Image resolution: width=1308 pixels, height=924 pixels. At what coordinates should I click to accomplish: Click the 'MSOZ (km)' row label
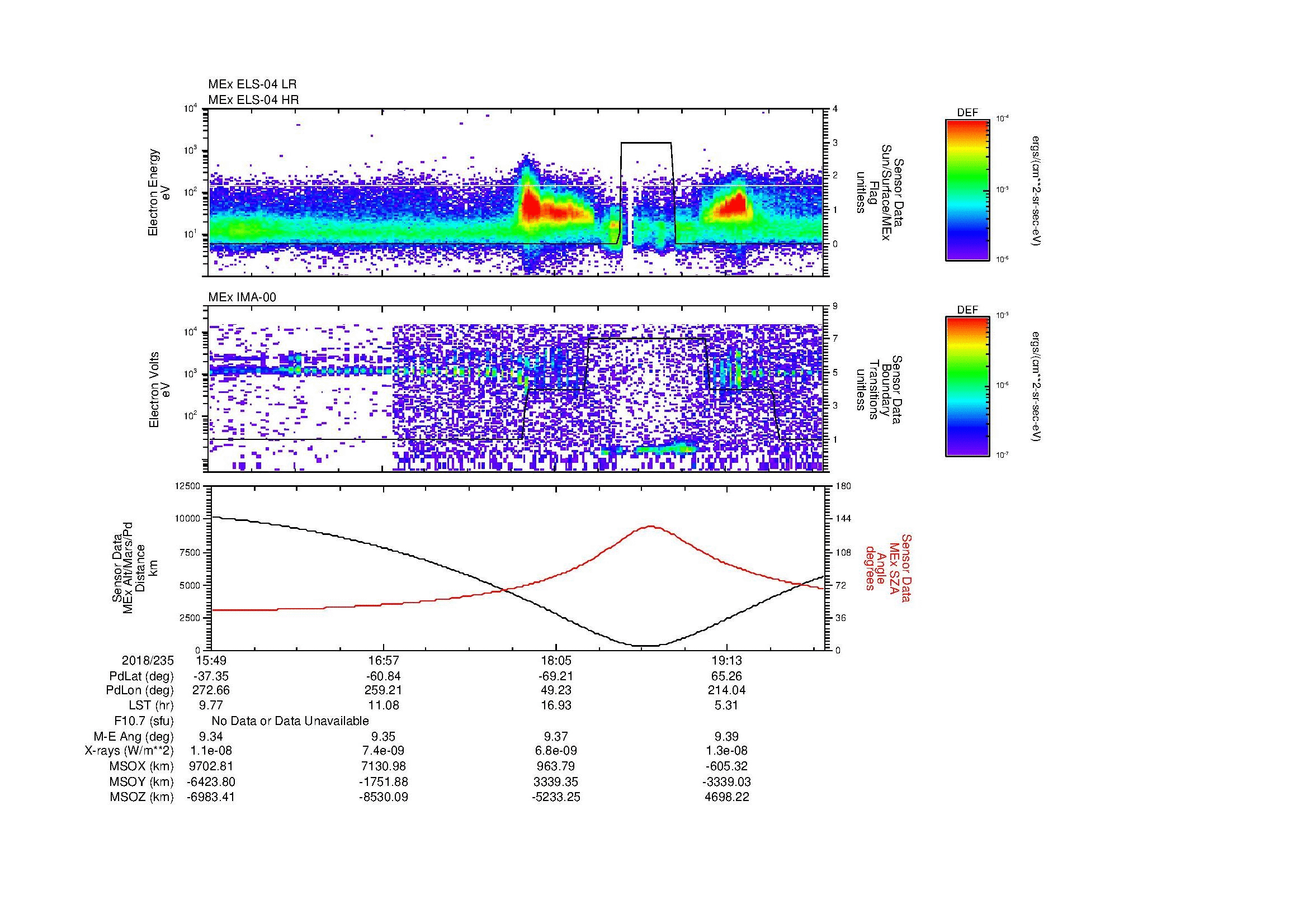click(141, 797)
